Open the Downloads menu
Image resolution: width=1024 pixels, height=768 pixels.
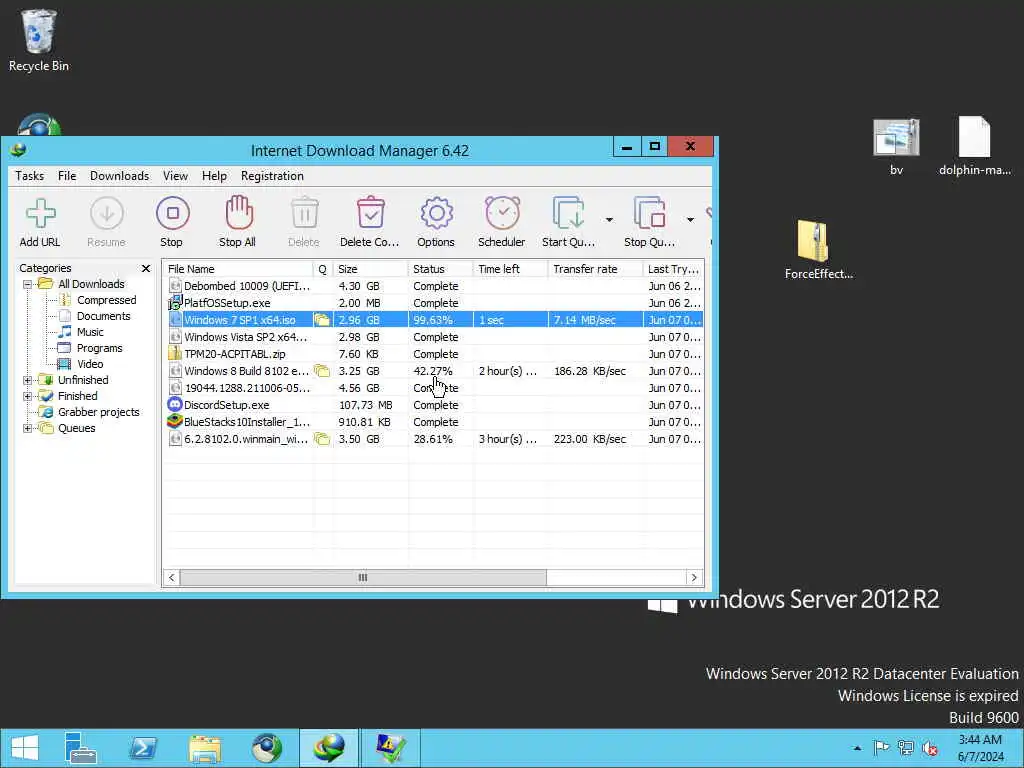click(x=120, y=176)
